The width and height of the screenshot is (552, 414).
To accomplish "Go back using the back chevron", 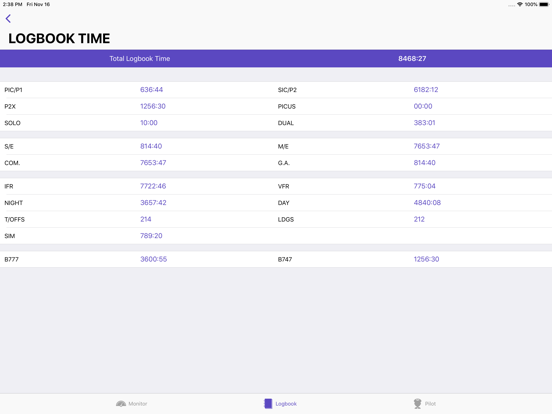I will click(x=8, y=19).
